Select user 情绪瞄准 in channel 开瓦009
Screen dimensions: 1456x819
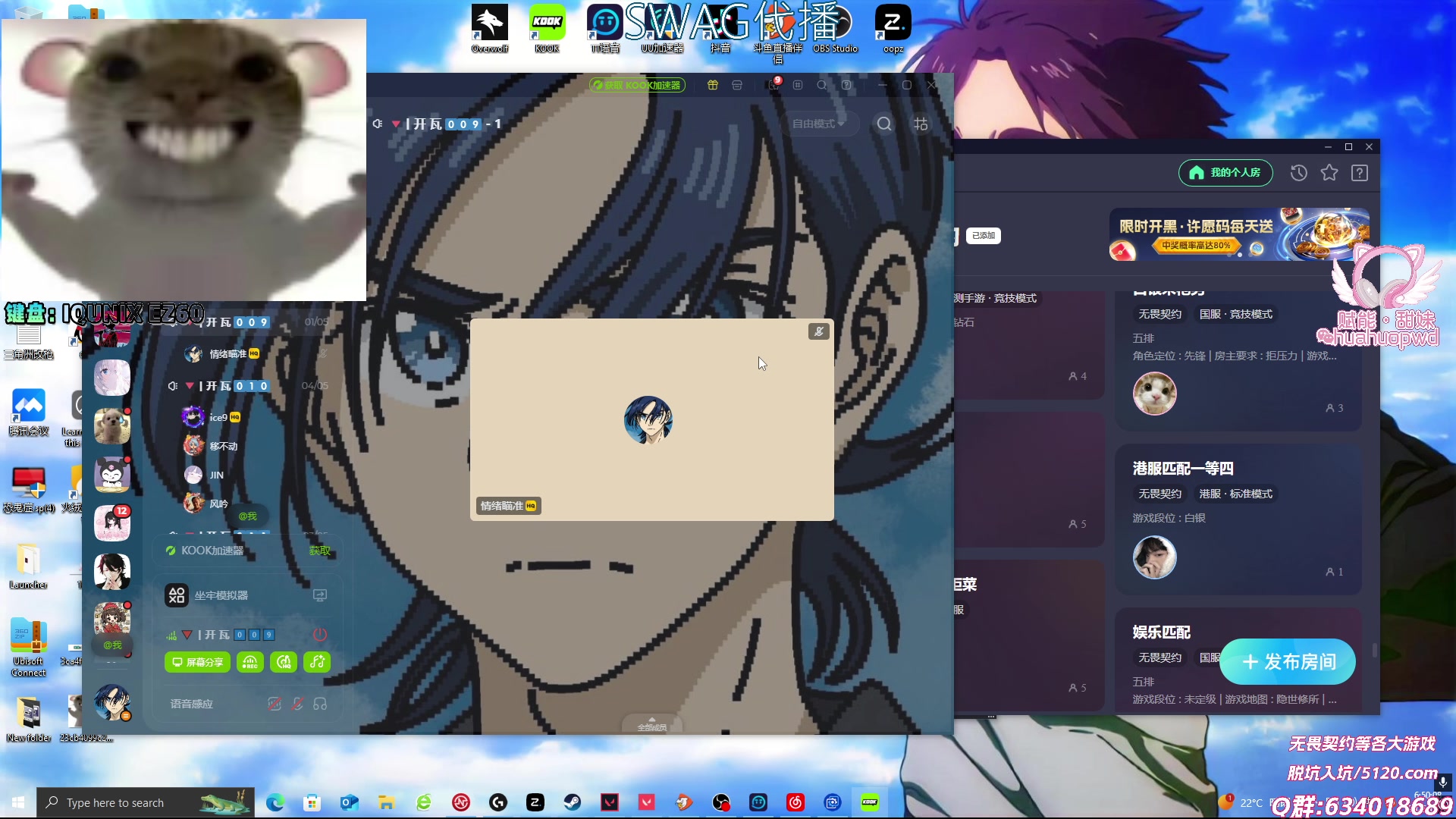[222, 353]
